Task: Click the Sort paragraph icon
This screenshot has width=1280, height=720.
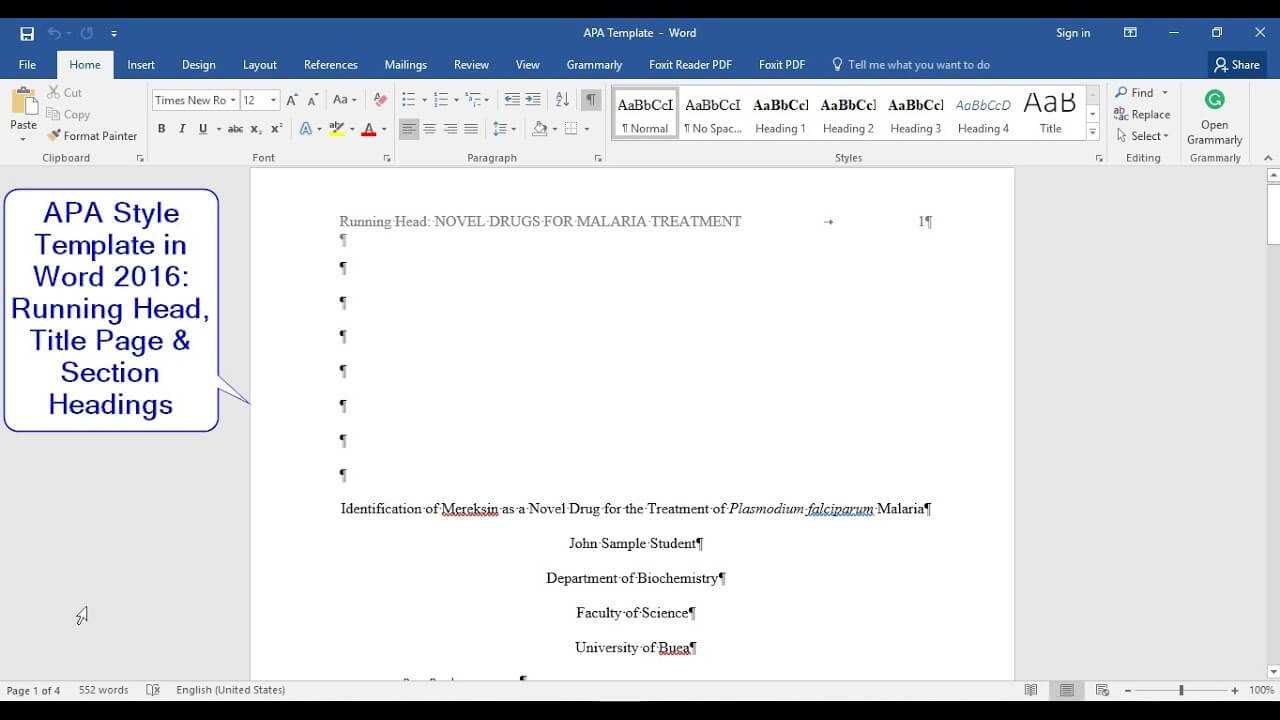Action: [x=562, y=100]
